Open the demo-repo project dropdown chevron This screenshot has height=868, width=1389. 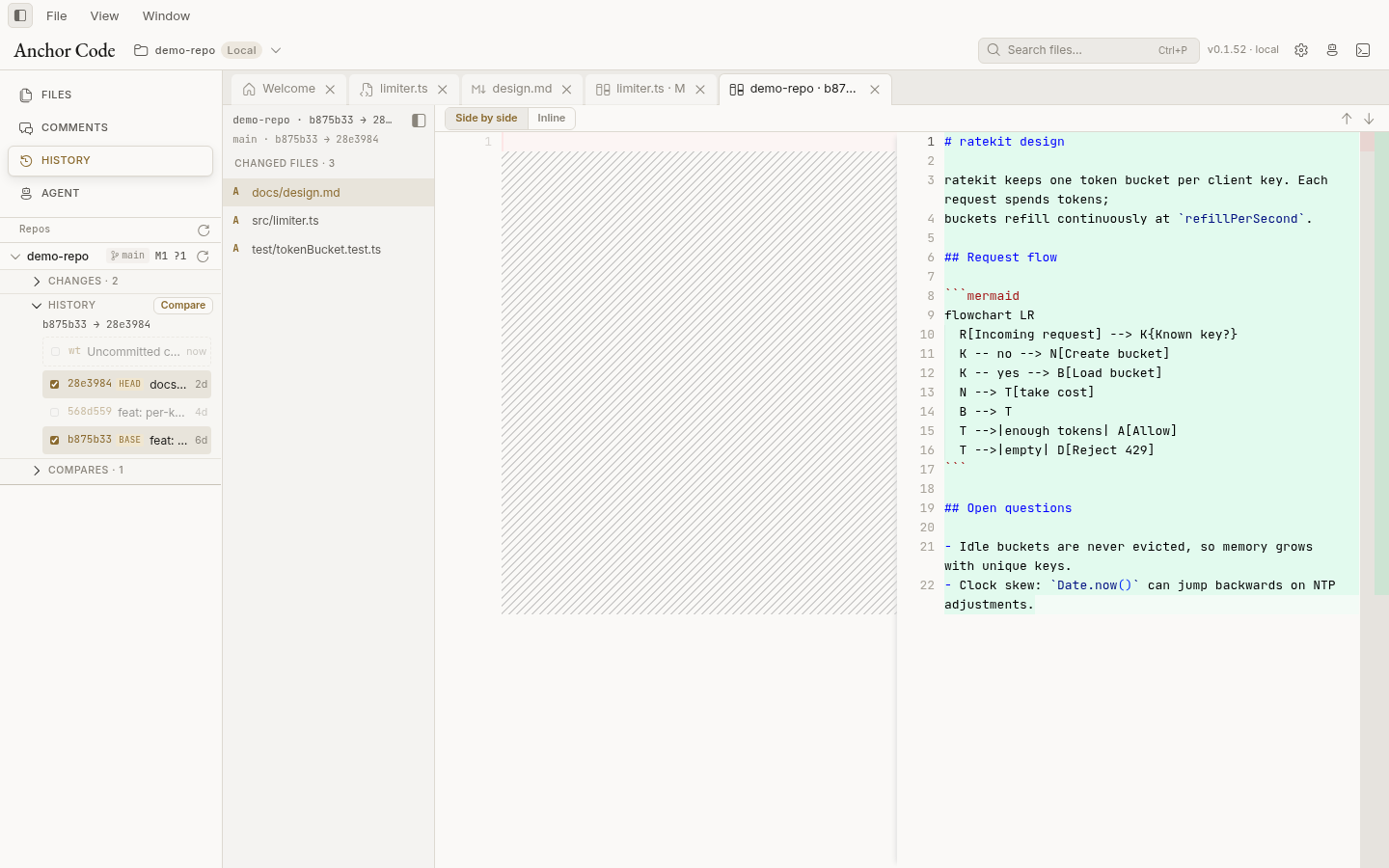[276, 50]
